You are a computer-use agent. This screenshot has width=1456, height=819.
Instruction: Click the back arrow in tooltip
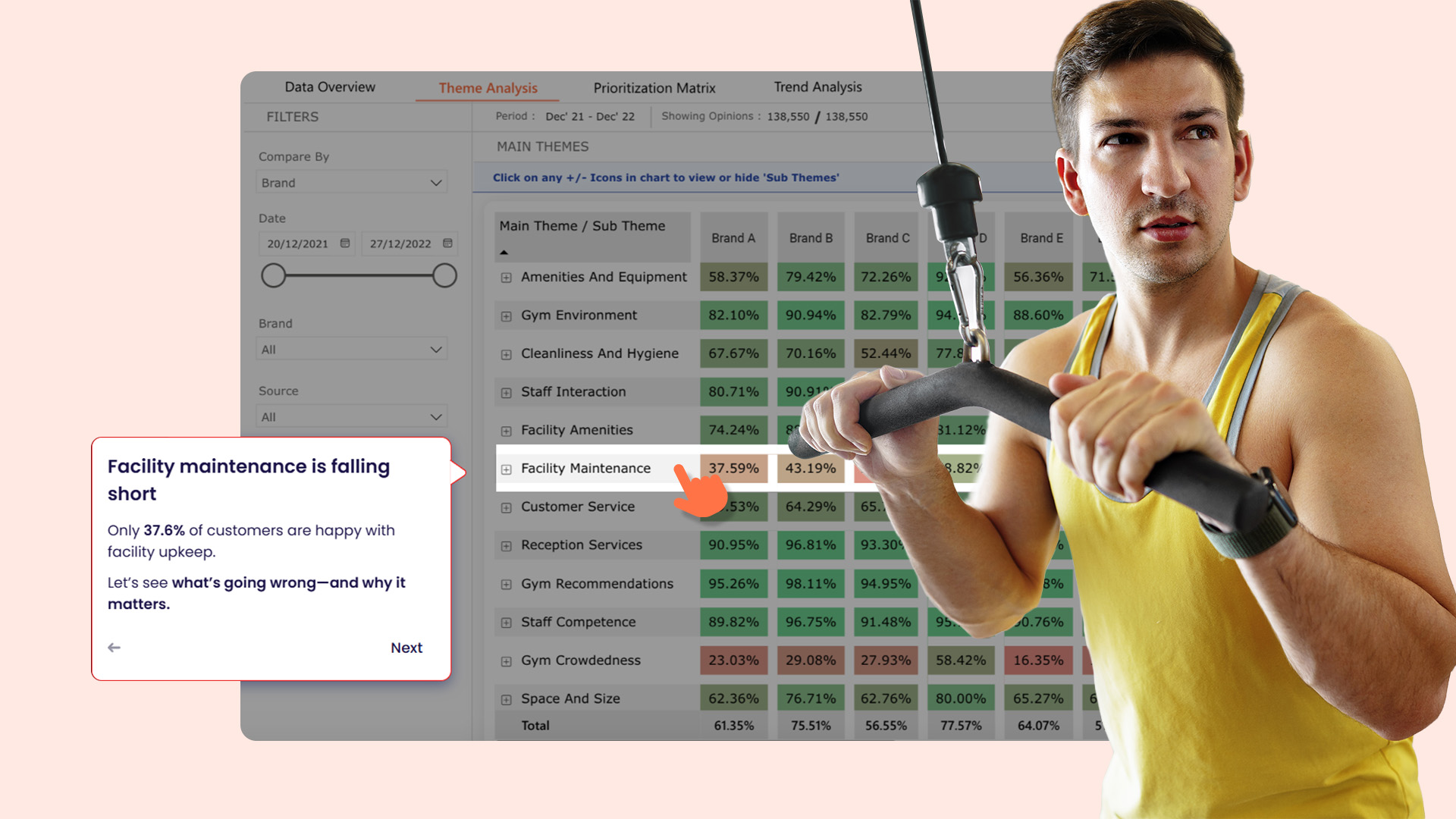pyautogui.click(x=115, y=648)
